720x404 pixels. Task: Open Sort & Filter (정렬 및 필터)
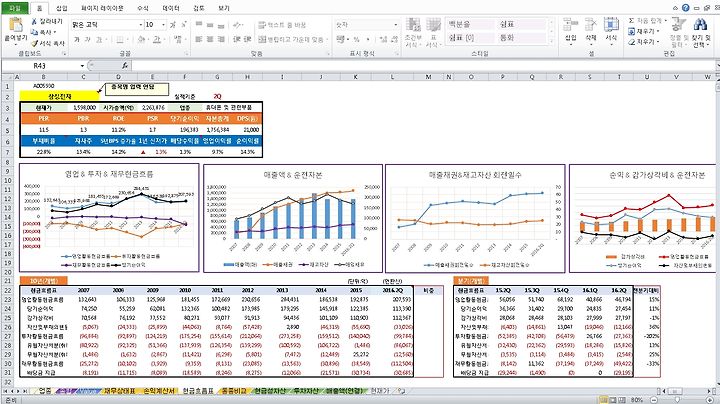677,32
